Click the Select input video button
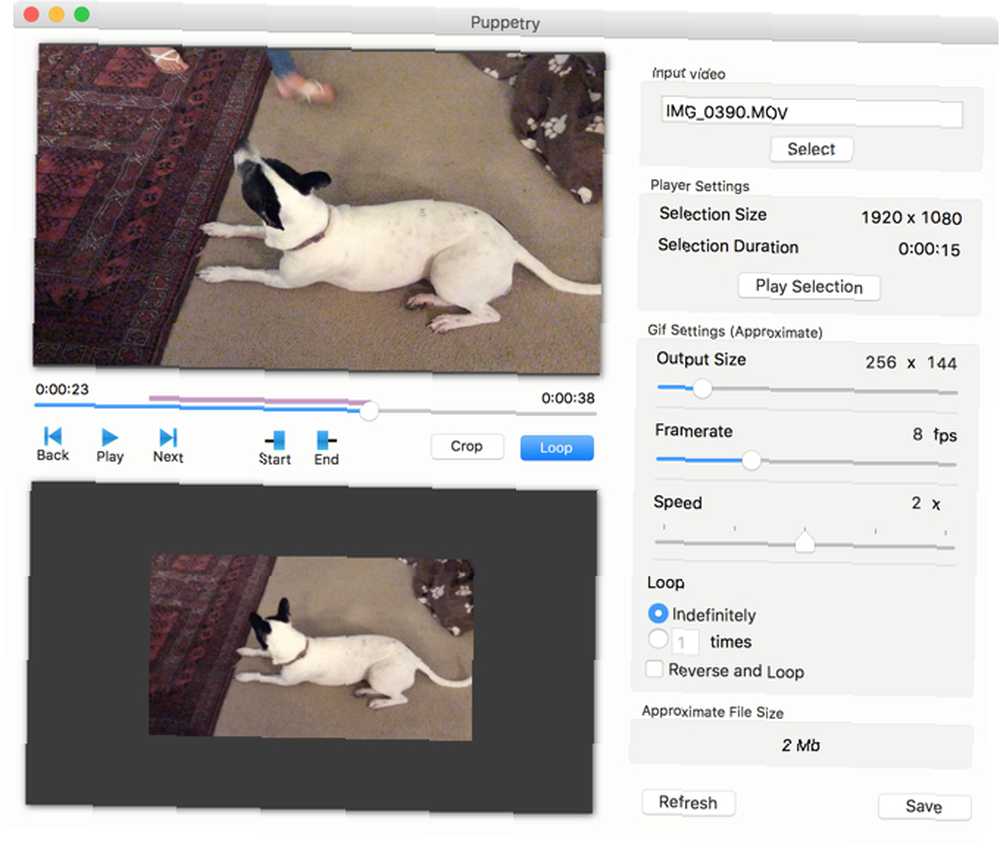Screen dimensions: 1000x848 pos(811,149)
